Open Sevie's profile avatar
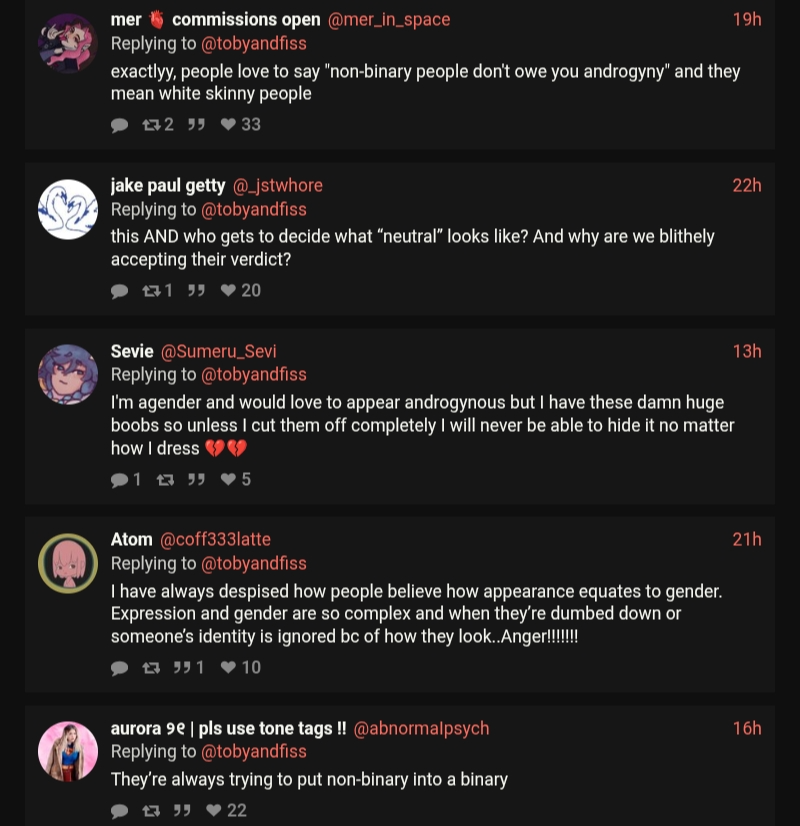This screenshot has width=800, height=826. [x=68, y=374]
